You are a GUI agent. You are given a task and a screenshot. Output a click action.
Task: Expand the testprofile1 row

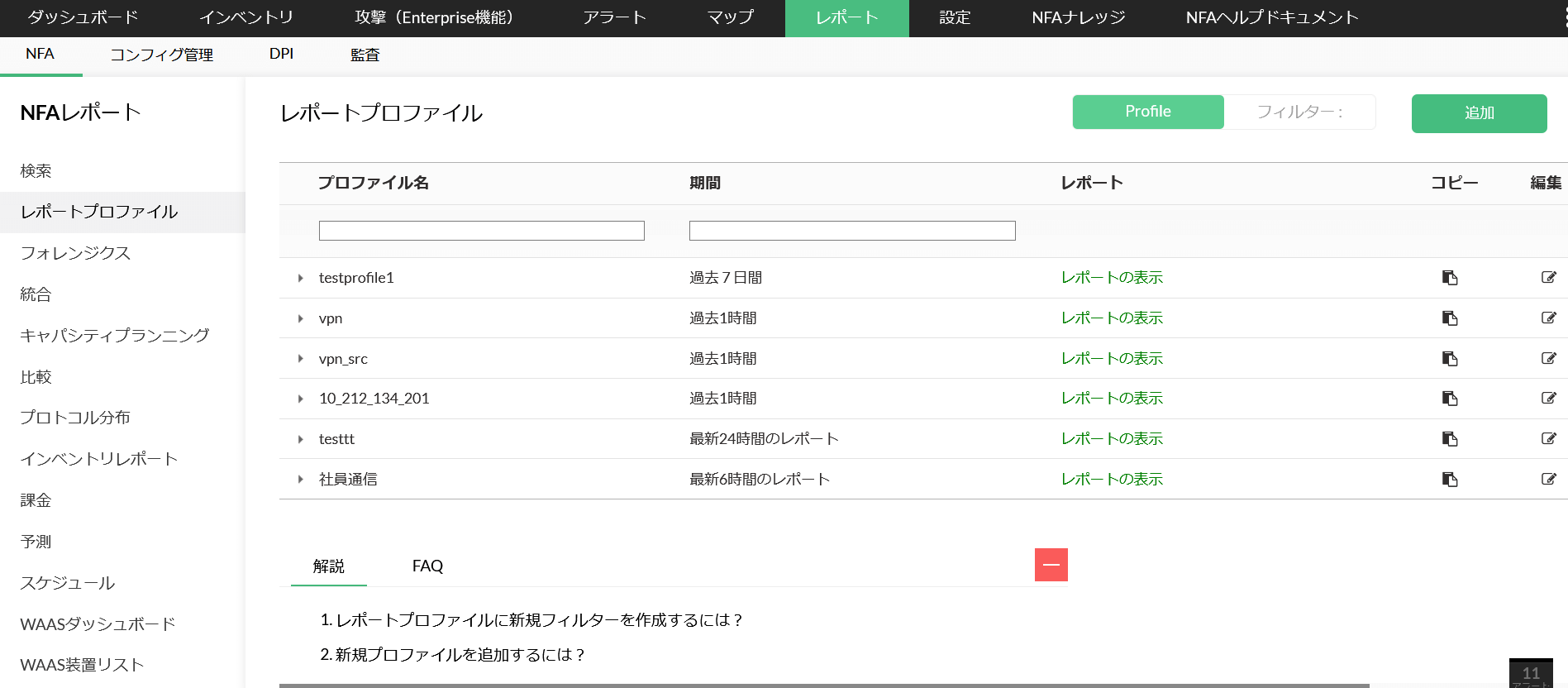click(x=301, y=279)
